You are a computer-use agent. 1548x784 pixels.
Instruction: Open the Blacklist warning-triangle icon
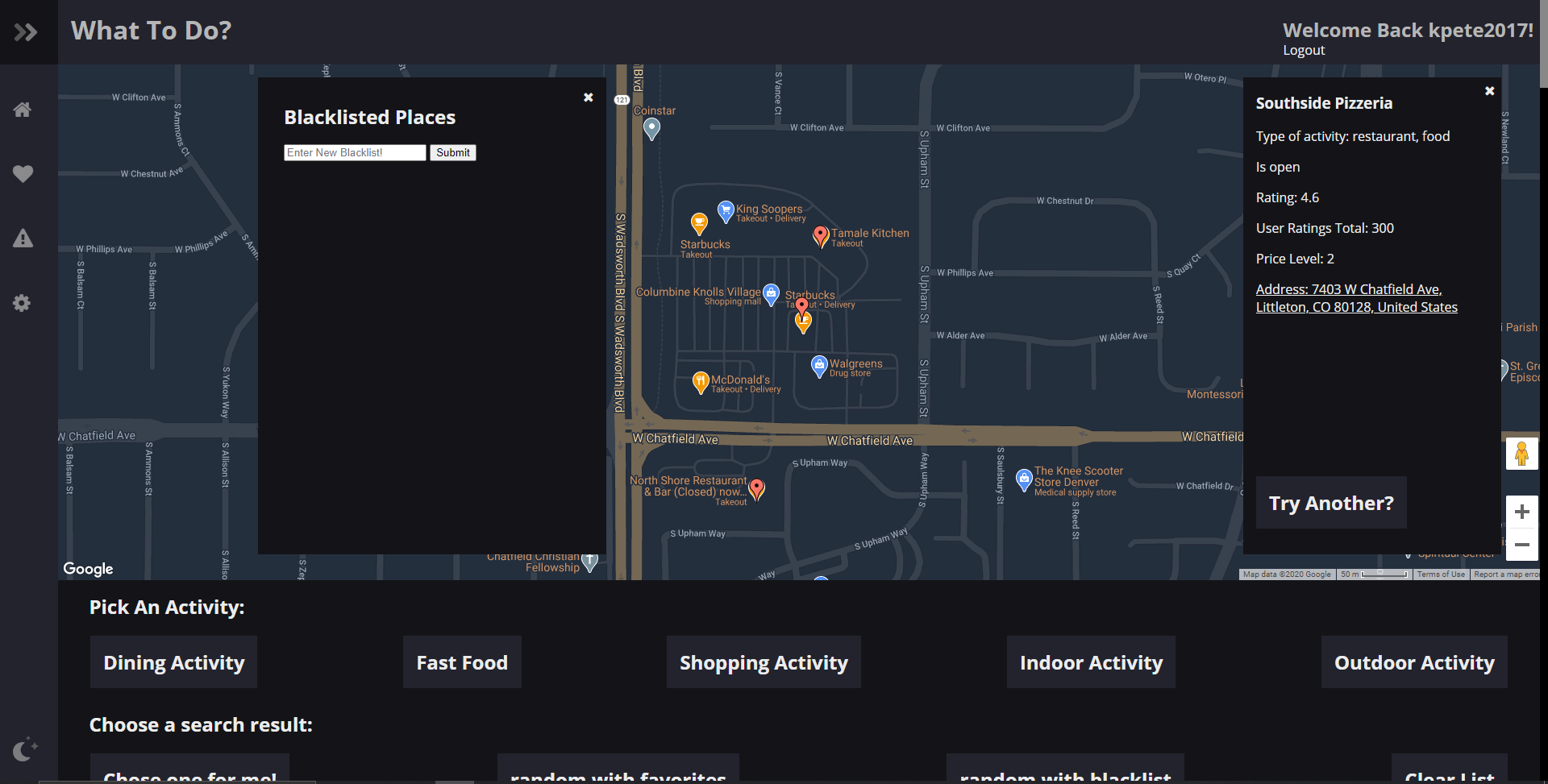[23, 239]
